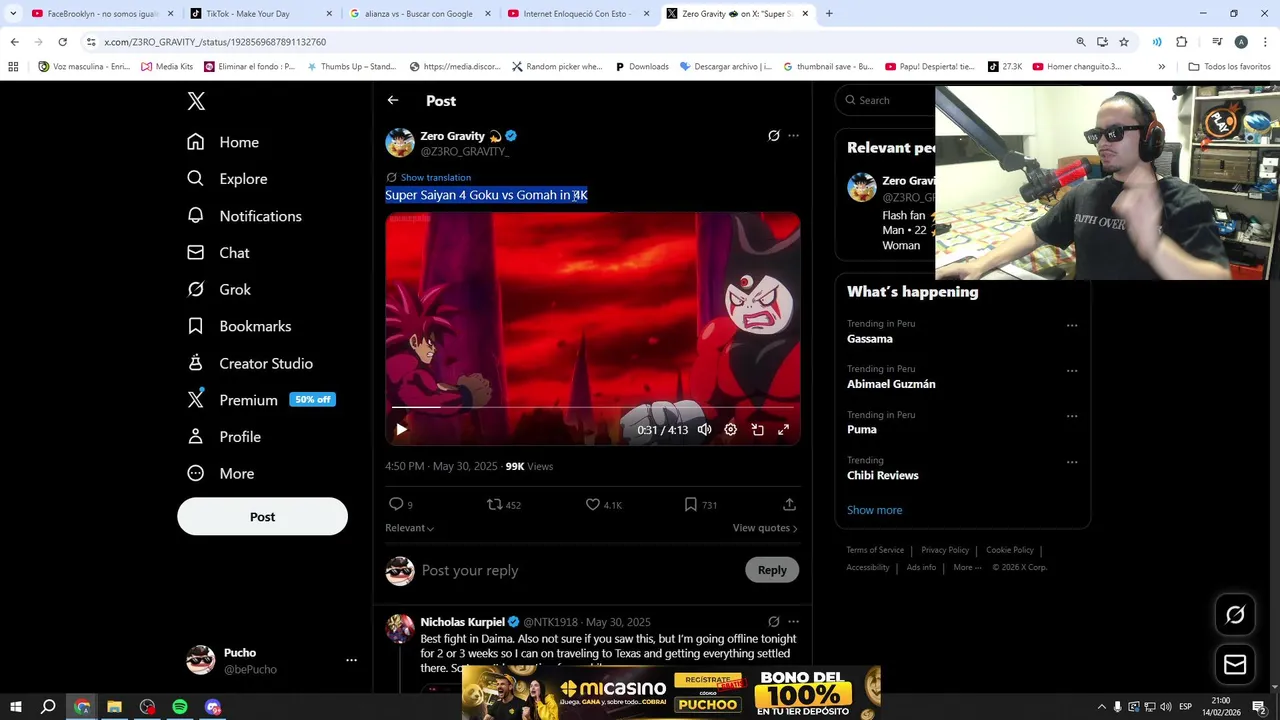This screenshot has height=720, width=1280.
Task: Open Privacy Policy link
Action: 945,550
